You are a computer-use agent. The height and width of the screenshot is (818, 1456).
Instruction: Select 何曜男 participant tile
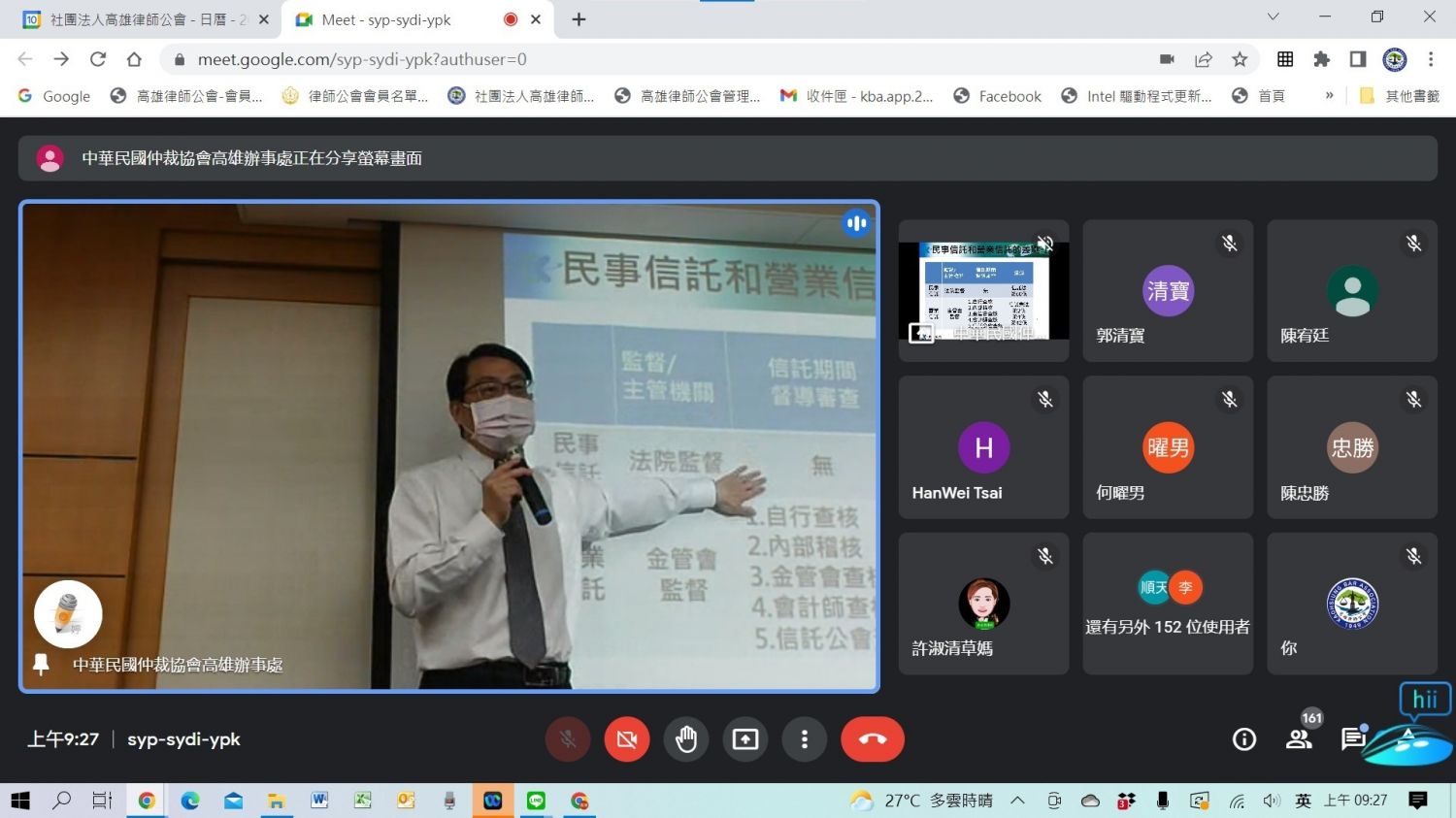[1168, 447]
